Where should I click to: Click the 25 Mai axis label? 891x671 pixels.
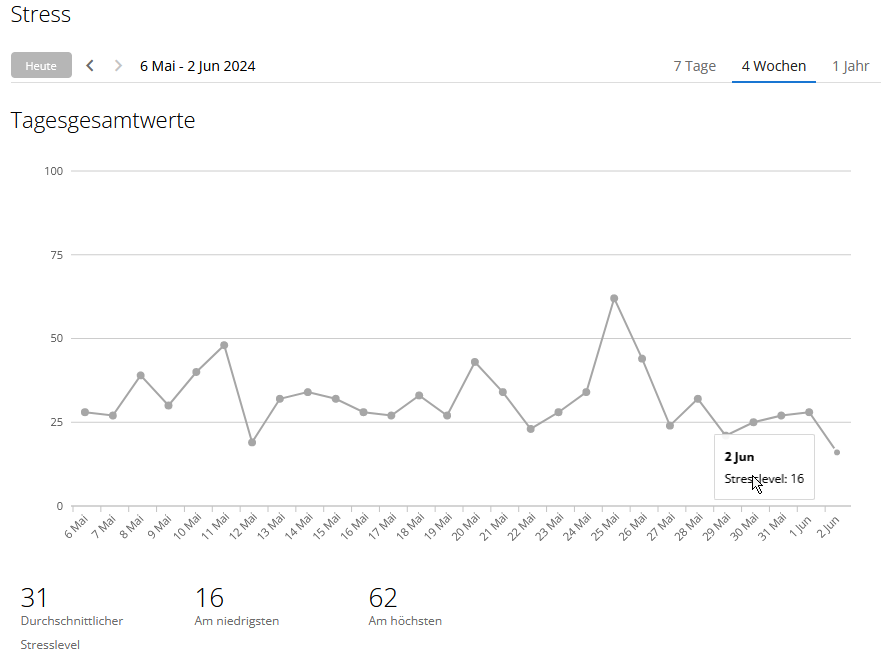tap(605, 527)
